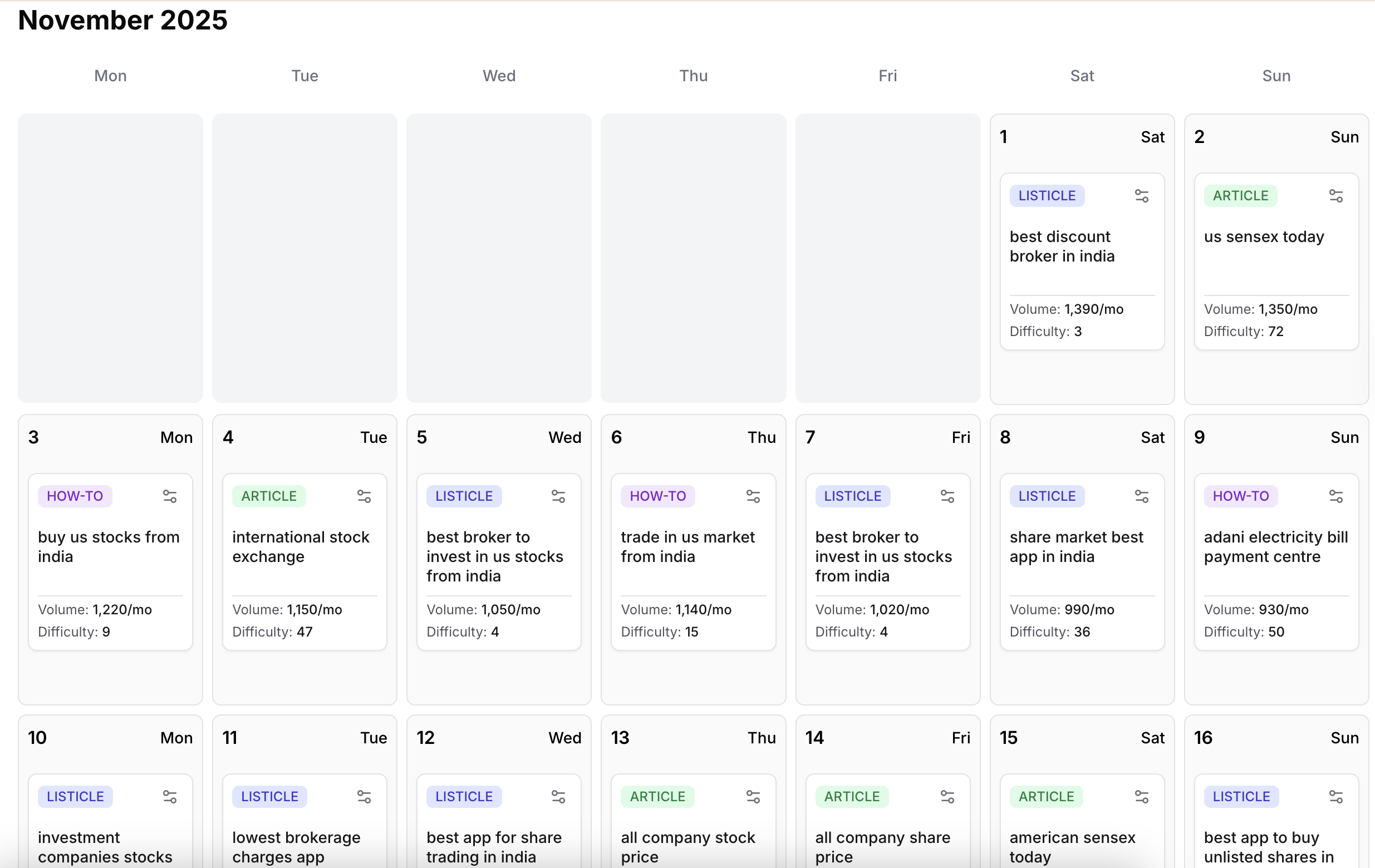
Task: Click settings icon on 'all company stock price'
Action: pyautogui.click(x=753, y=797)
